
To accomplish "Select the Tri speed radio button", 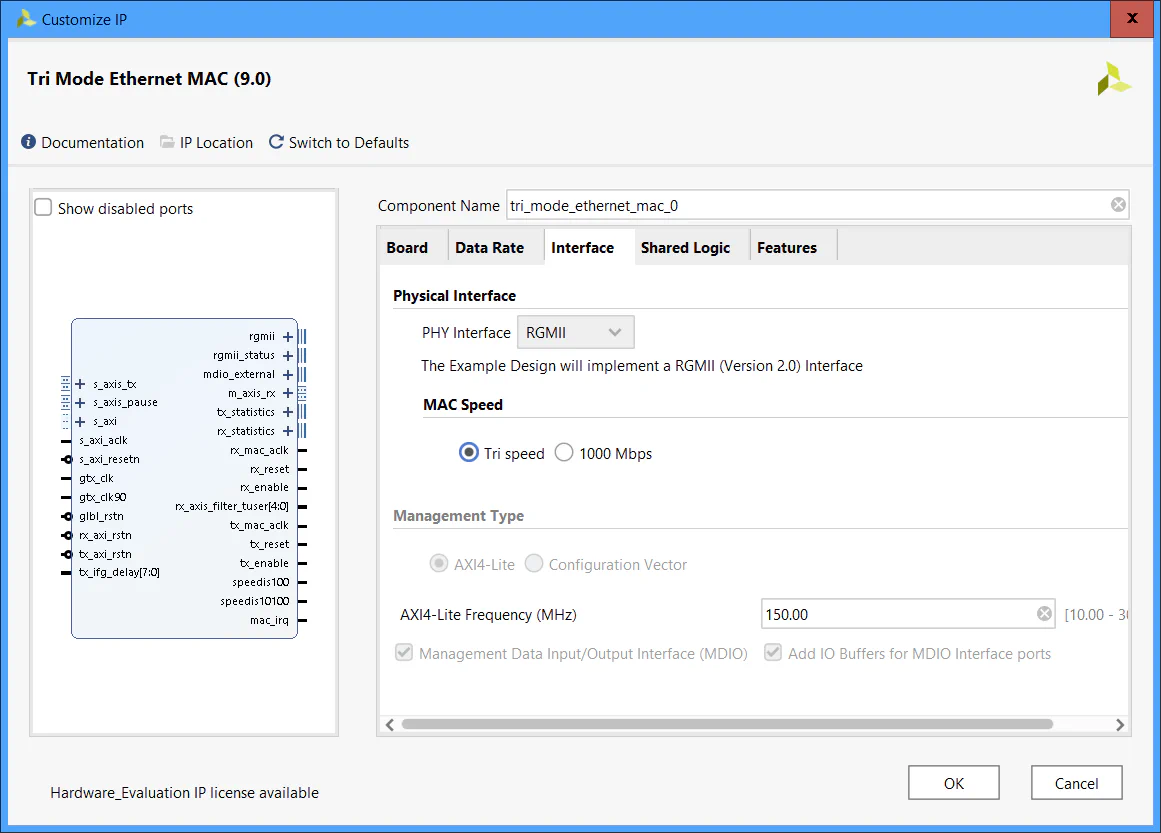I will click(x=468, y=452).
